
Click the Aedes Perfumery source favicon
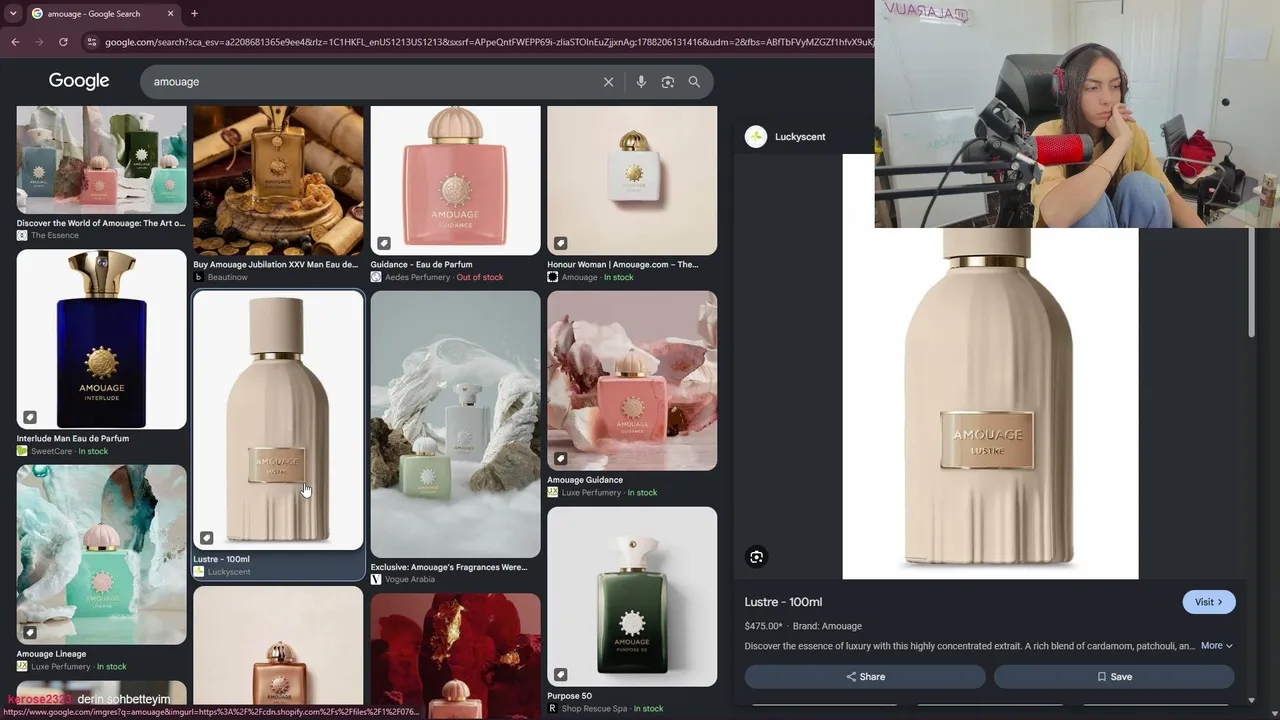point(376,277)
